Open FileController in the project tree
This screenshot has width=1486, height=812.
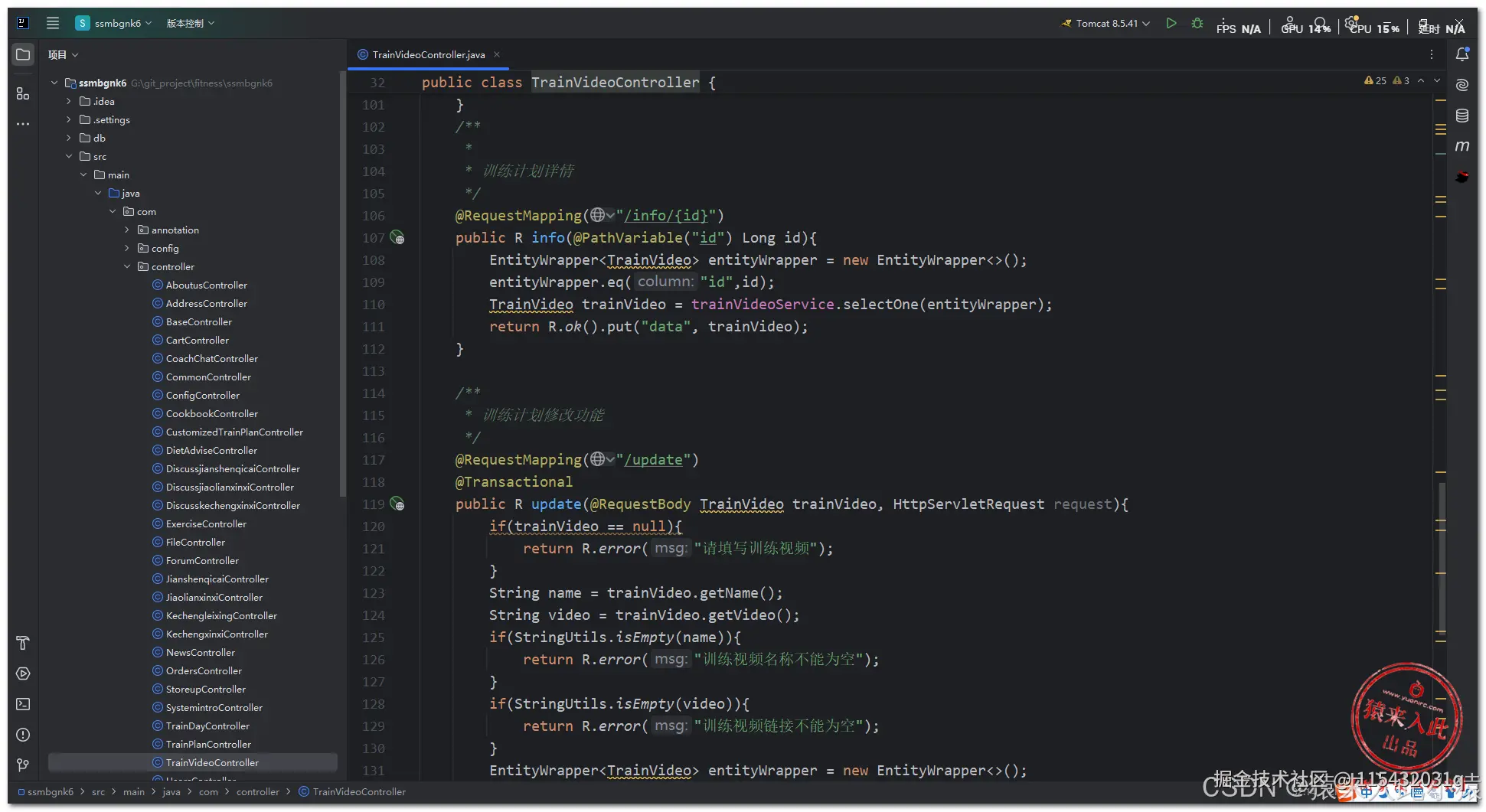[x=188, y=542]
